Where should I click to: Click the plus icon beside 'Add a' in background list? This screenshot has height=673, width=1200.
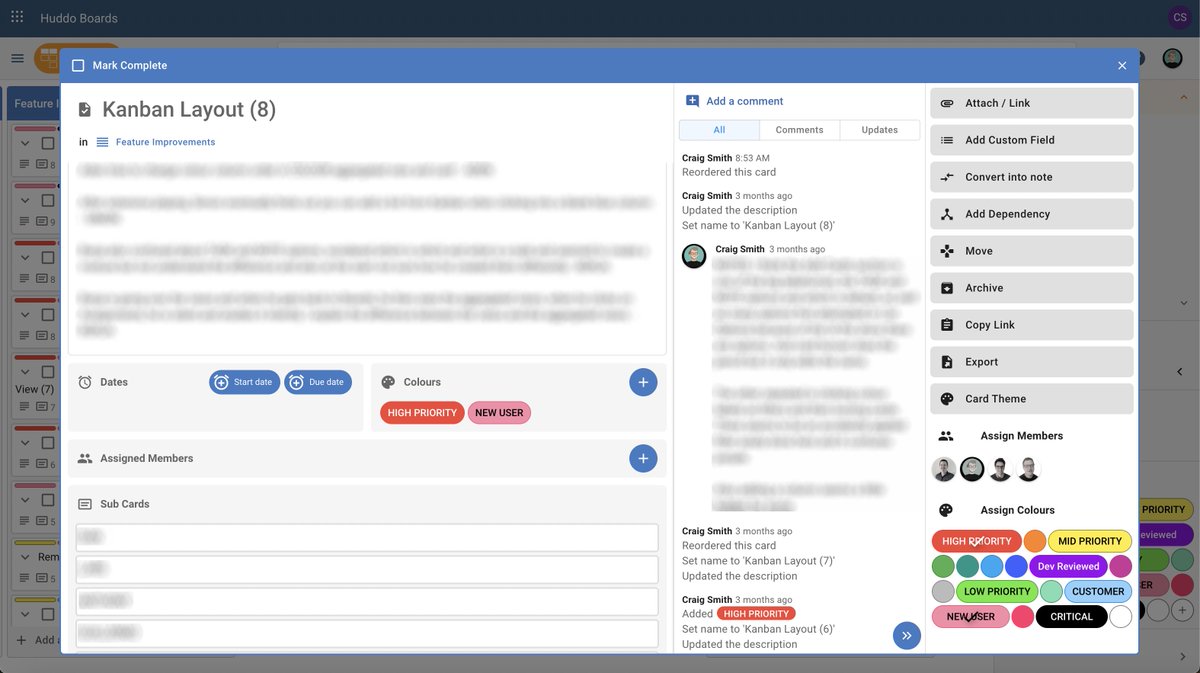click(x=21, y=640)
